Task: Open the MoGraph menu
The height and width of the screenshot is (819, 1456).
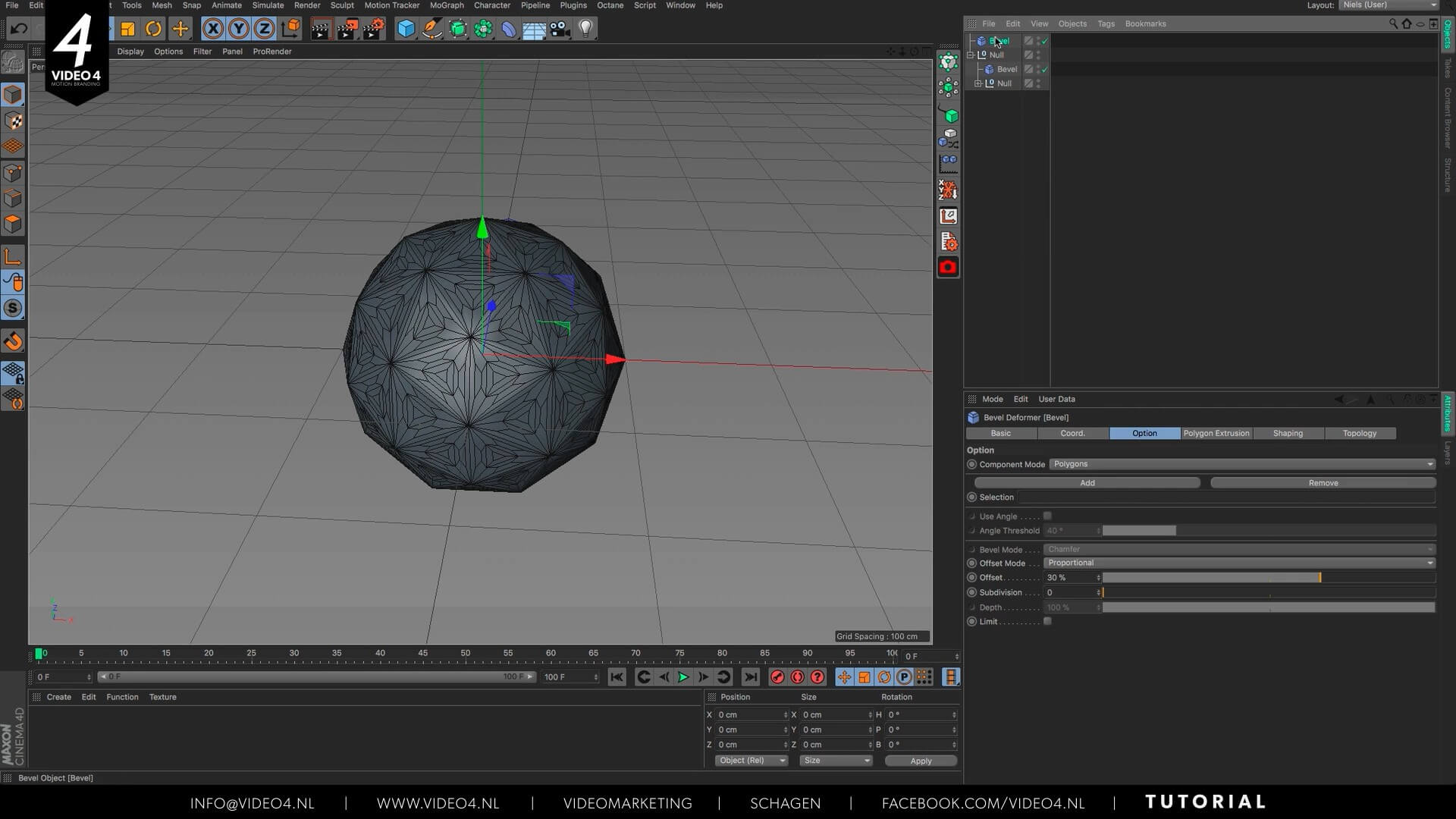Action: (x=446, y=5)
